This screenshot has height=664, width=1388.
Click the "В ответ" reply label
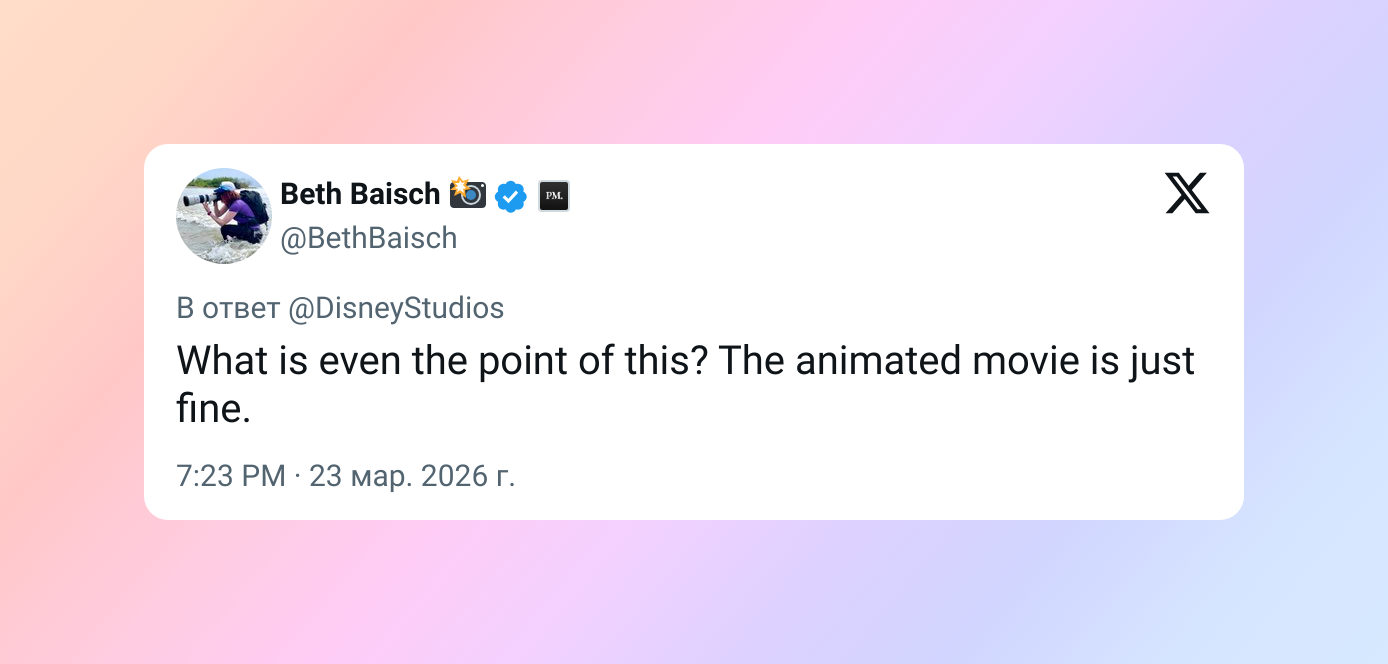(228, 308)
